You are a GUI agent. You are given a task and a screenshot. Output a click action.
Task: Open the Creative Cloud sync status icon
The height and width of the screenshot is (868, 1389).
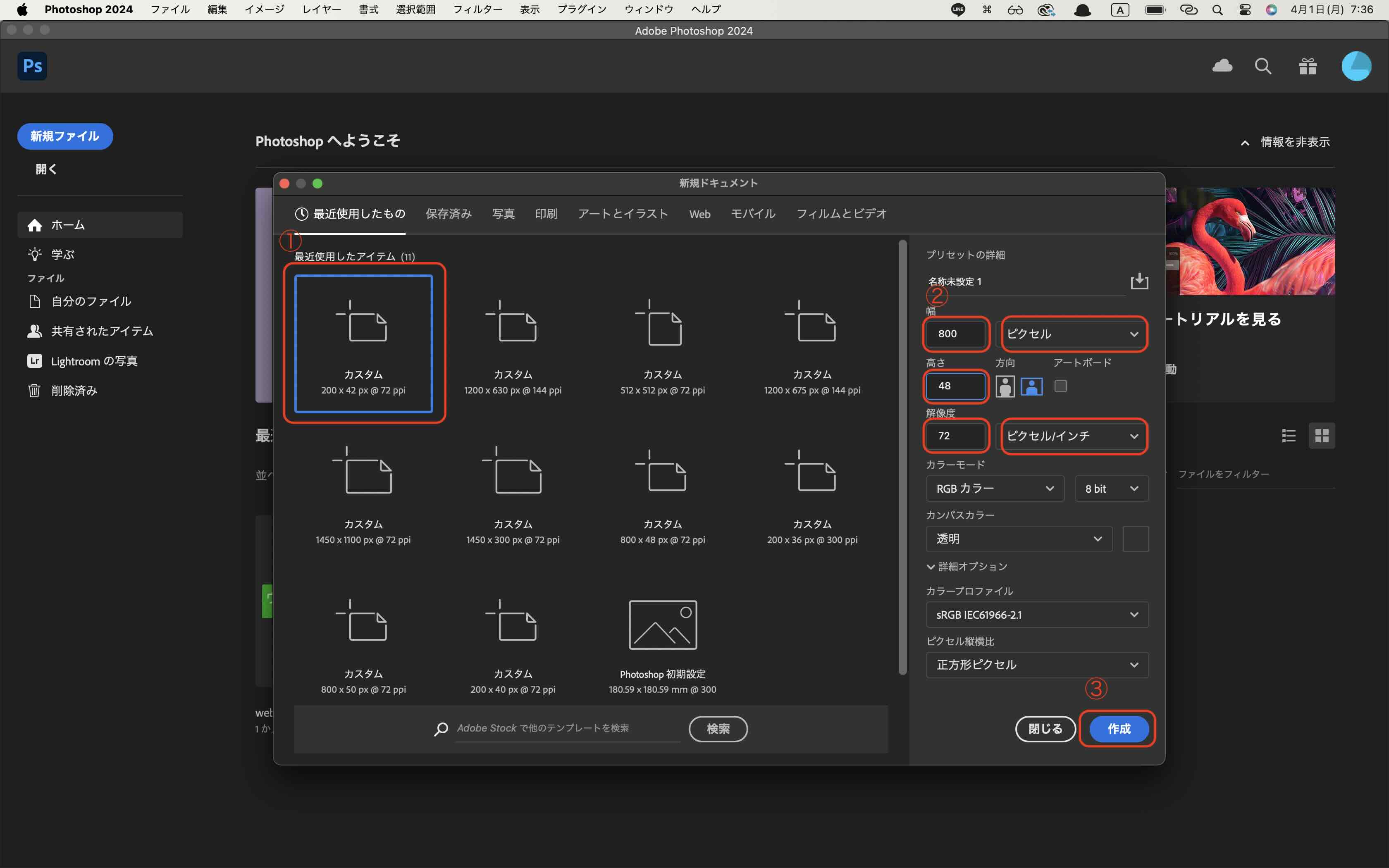click(x=1222, y=66)
